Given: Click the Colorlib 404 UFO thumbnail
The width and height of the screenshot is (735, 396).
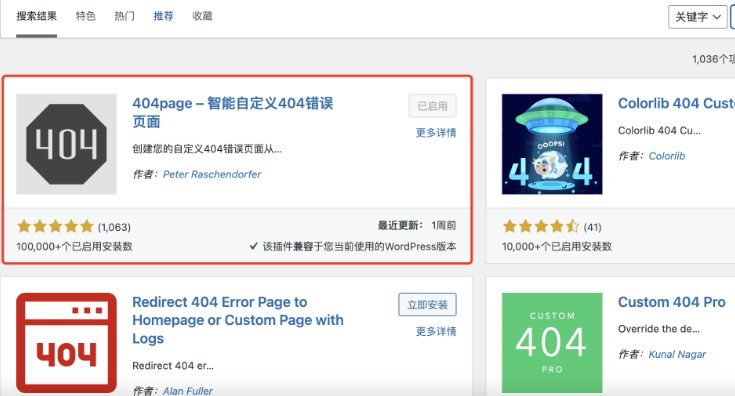Looking at the screenshot, I should [x=552, y=144].
